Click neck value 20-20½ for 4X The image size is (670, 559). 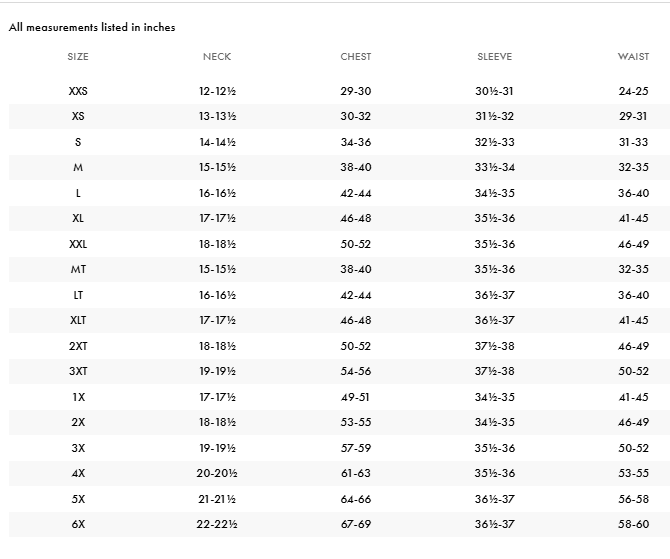(x=217, y=473)
